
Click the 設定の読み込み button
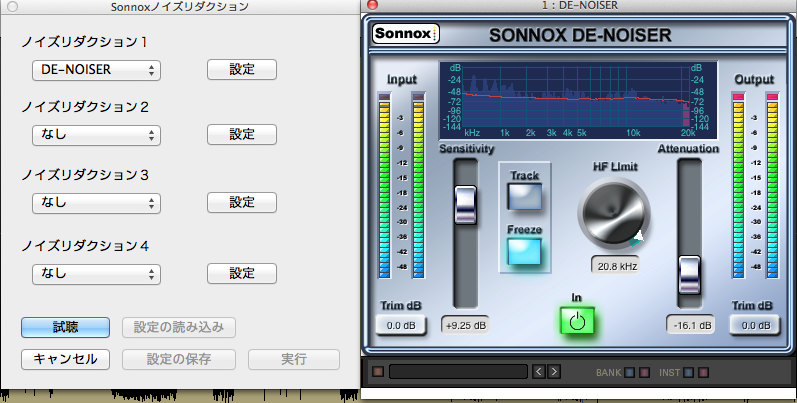(x=179, y=327)
